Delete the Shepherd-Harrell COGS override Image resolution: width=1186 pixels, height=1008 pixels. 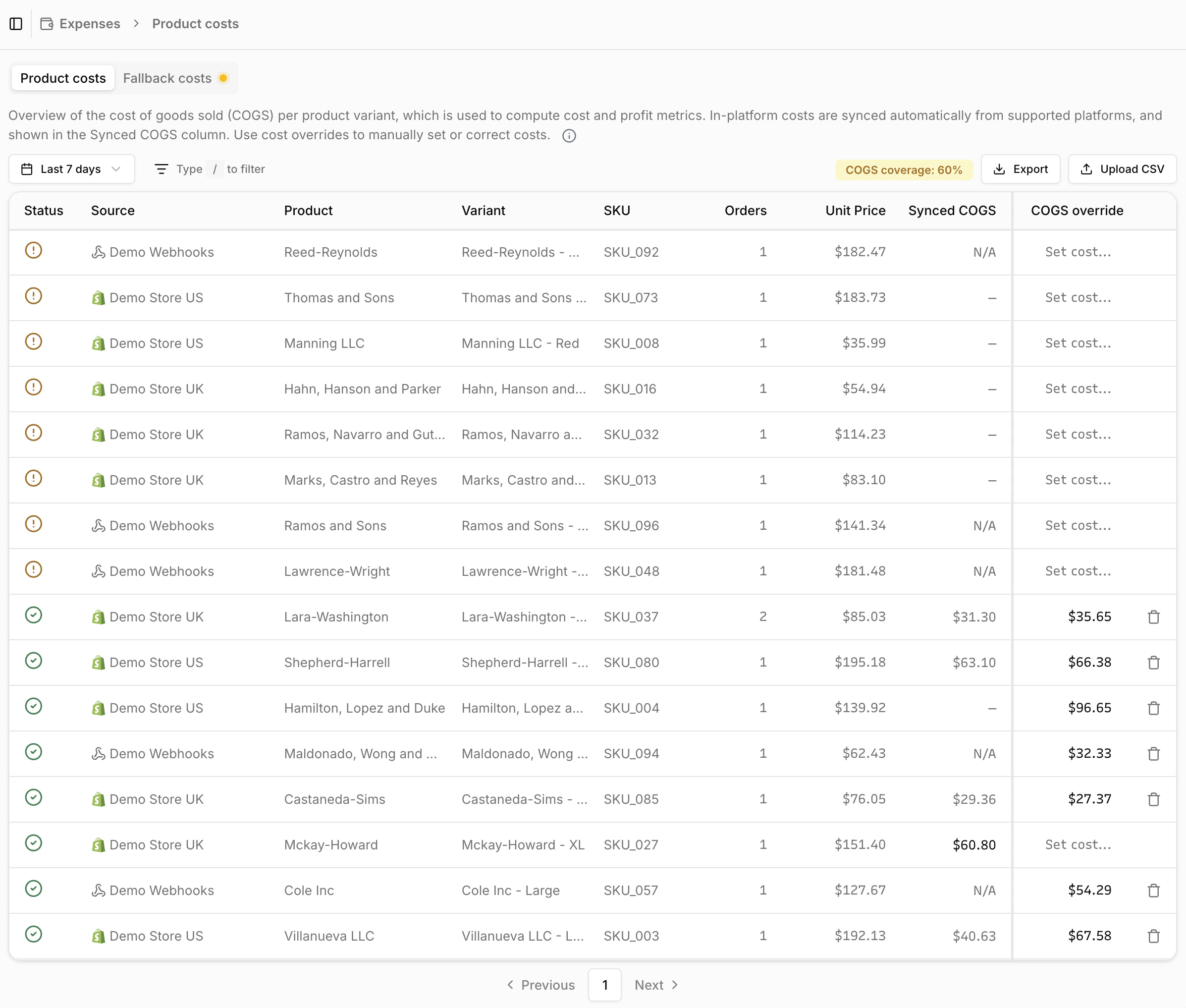(x=1153, y=662)
